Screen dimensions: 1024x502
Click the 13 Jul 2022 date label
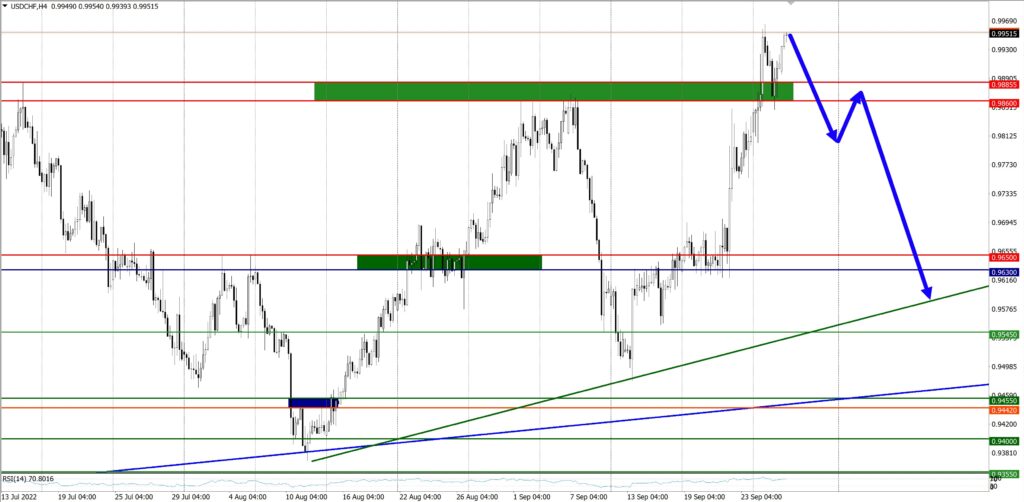[22, 495]
